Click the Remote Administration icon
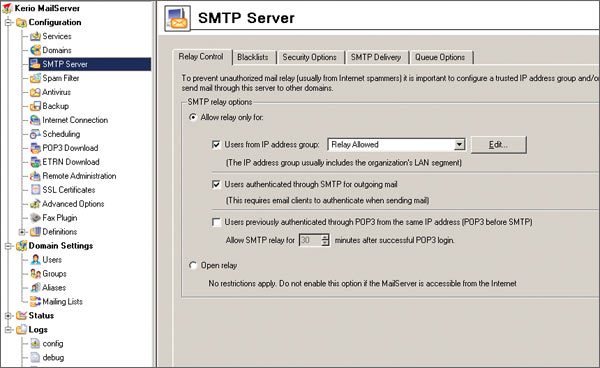The image size is (600, 368). (35, 176)
